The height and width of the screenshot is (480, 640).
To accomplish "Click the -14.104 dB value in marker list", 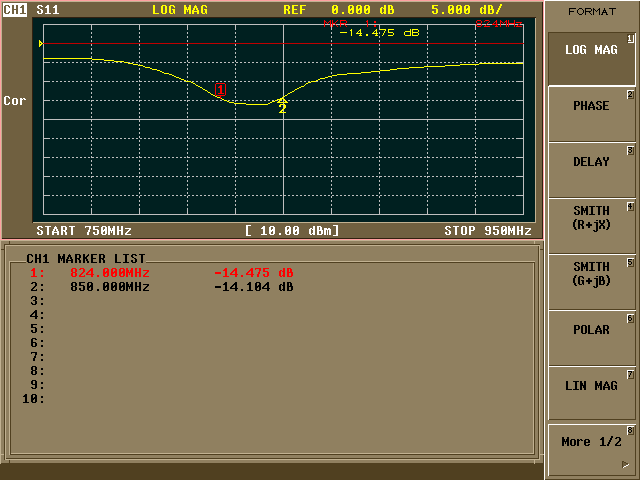I will pos(254,287).
